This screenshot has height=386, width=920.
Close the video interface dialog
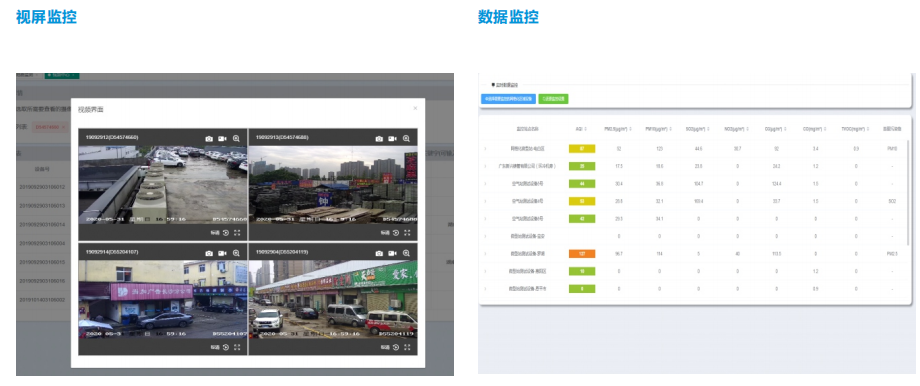(x=415, y=108)
